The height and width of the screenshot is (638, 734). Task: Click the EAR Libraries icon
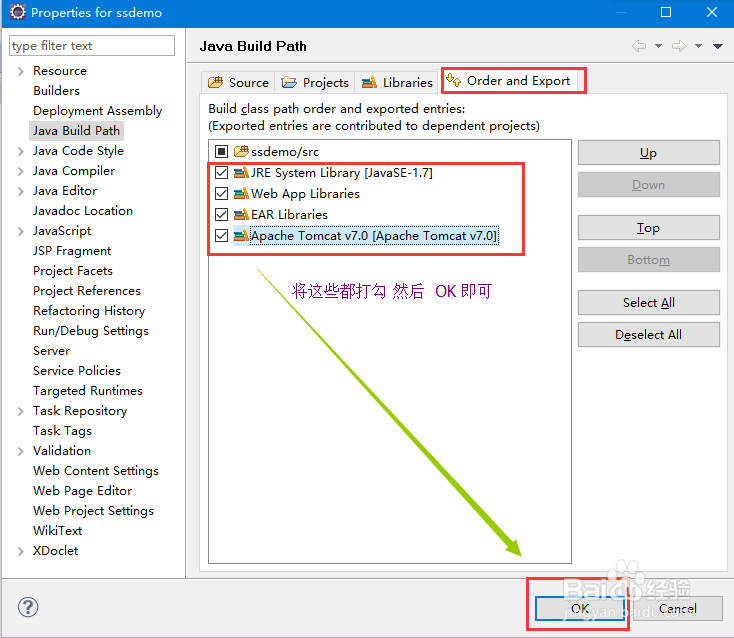point(241,214)
